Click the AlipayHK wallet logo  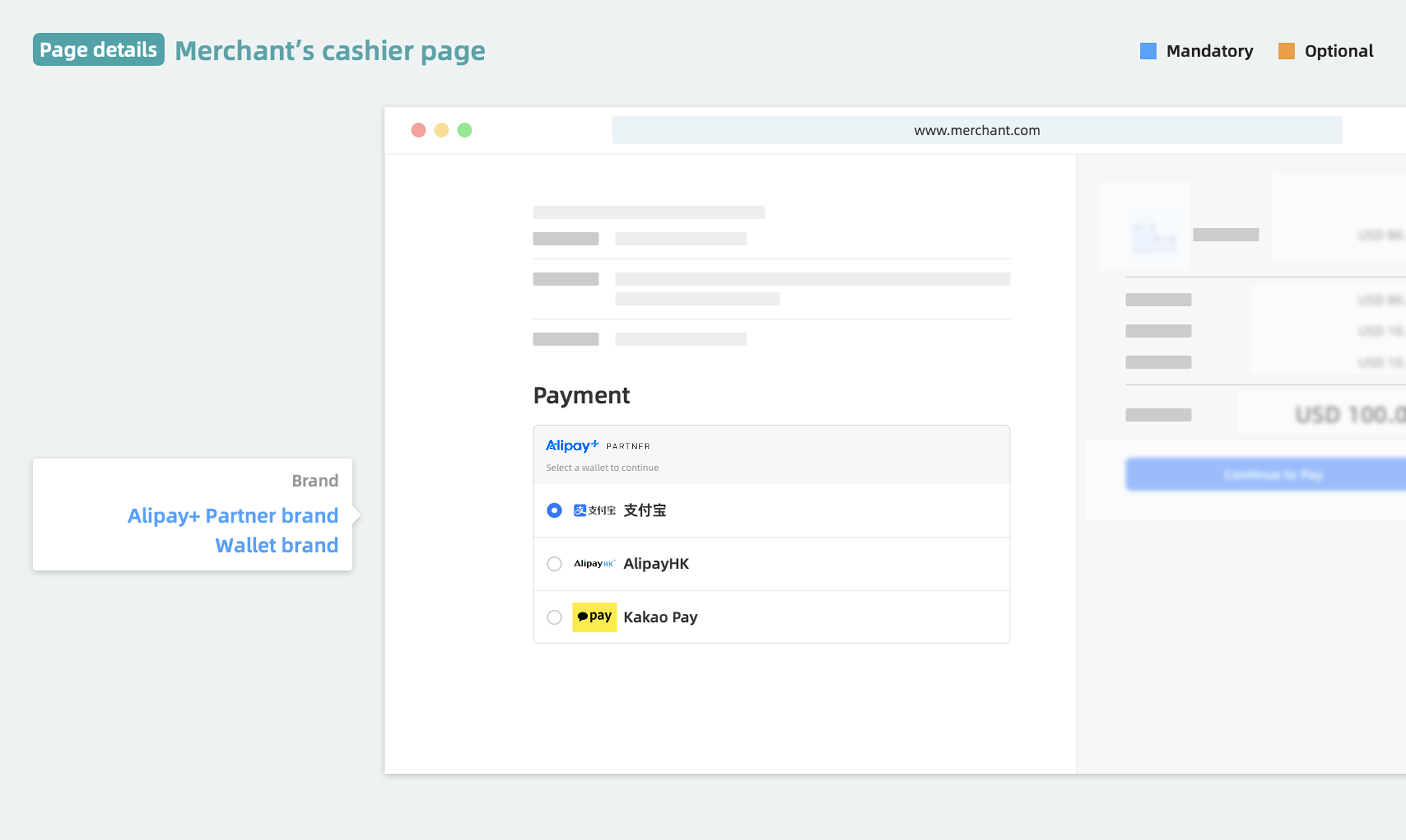coord(594,564)
